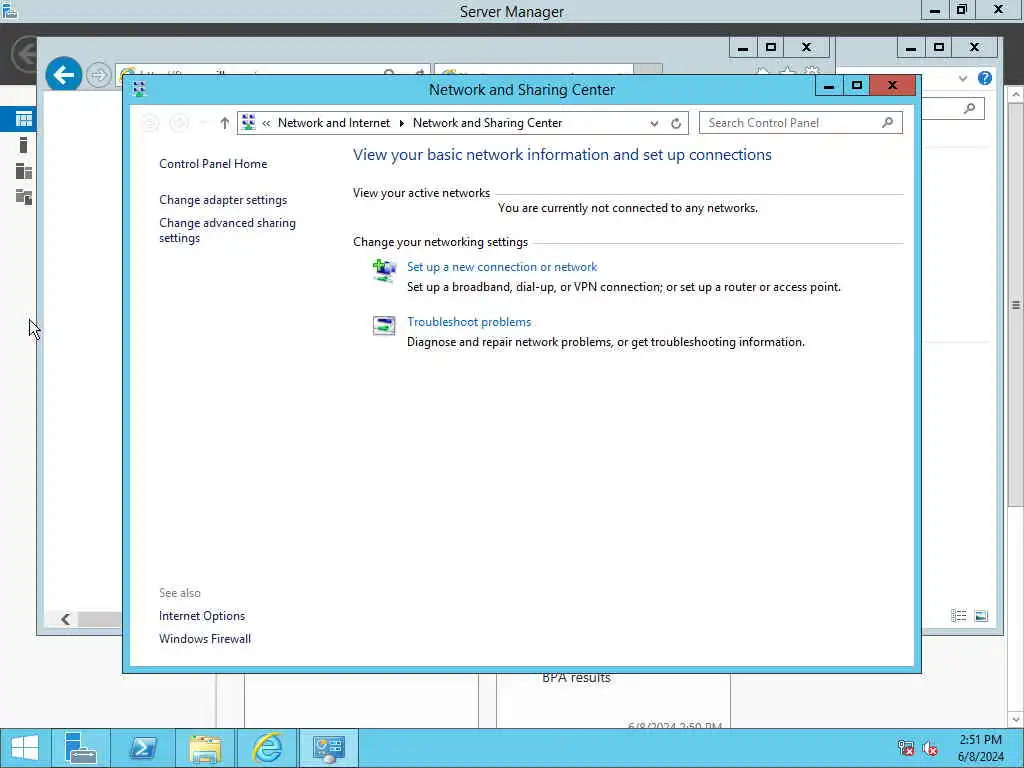Click the Troubleshoot problems icon
This screenshot has width=1024, height=768.
(x=384, y=325)
